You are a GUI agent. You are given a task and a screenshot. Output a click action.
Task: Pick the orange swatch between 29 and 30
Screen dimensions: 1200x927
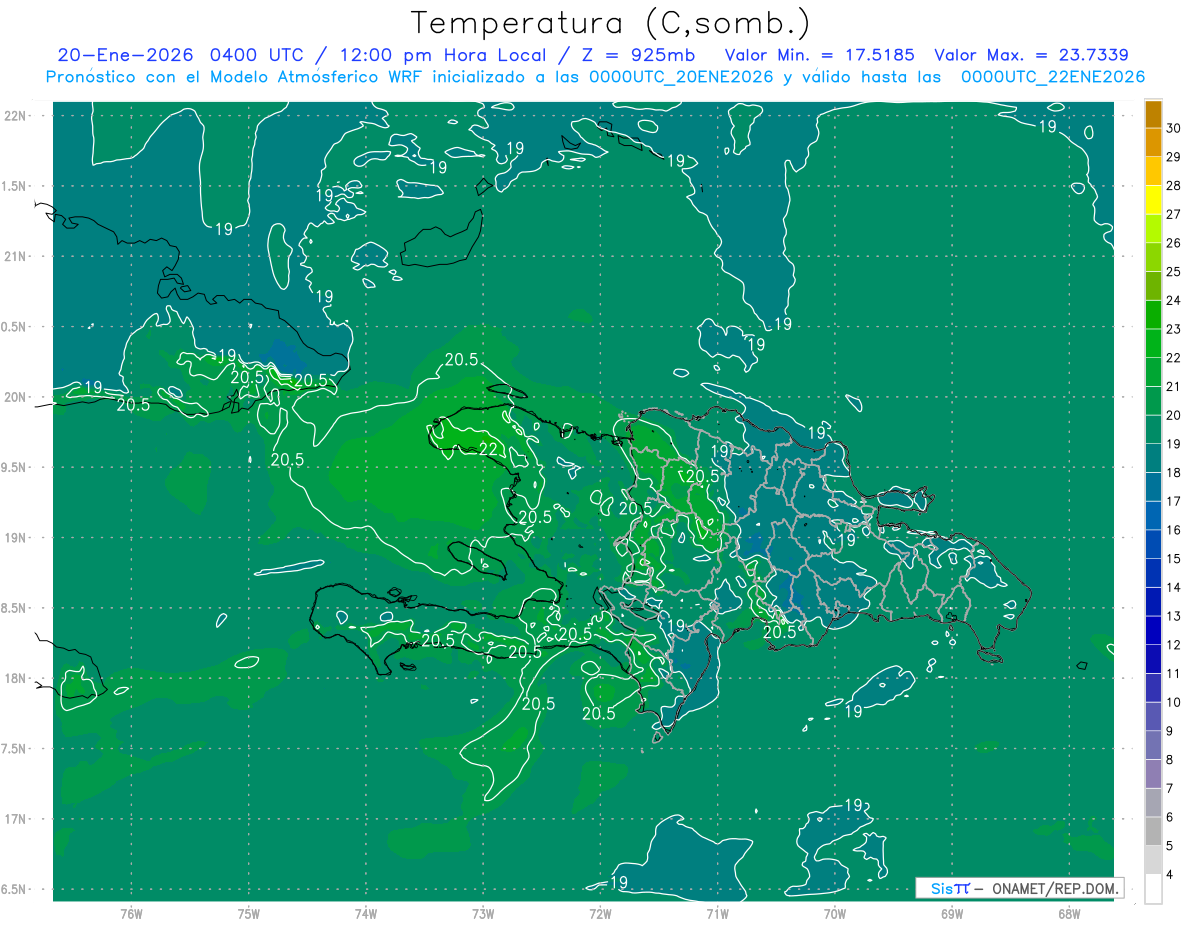[1153, 143]
